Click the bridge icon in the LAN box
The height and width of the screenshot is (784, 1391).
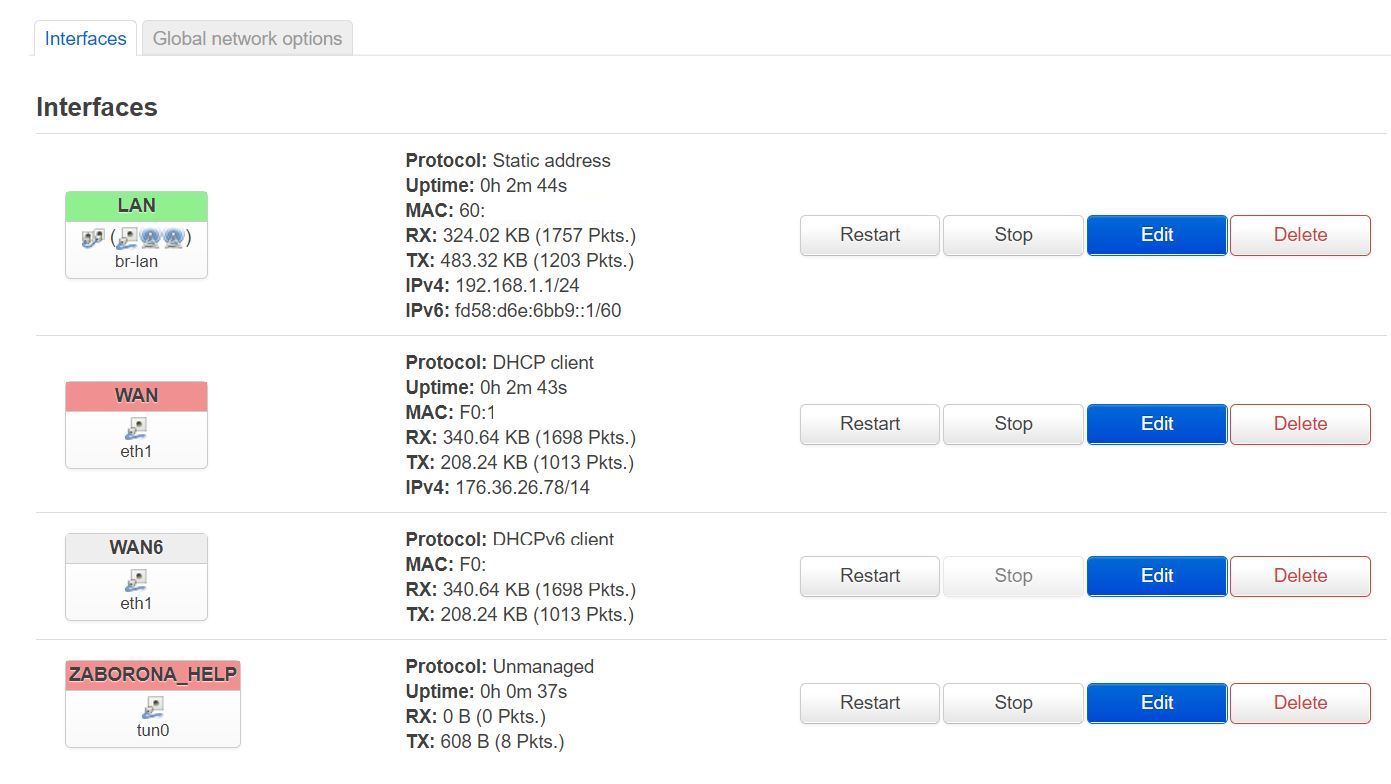(x=92, y=238)
